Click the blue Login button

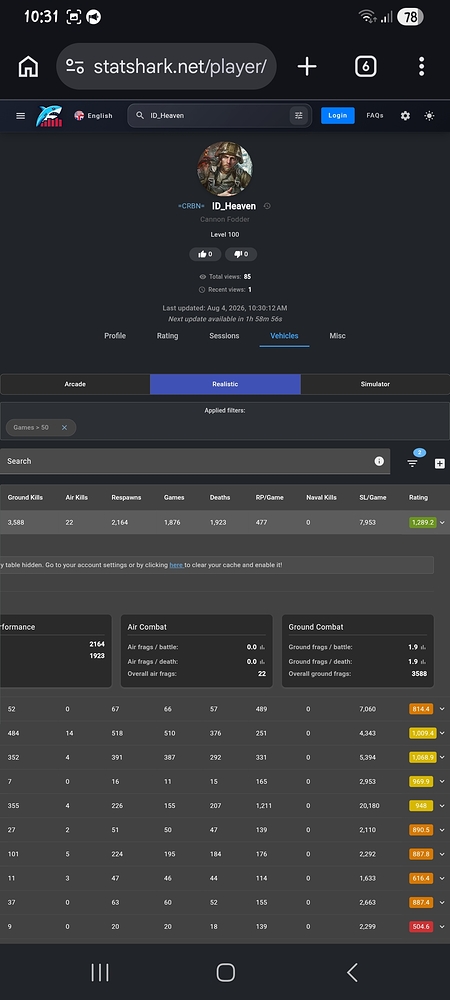click(338, 115)
